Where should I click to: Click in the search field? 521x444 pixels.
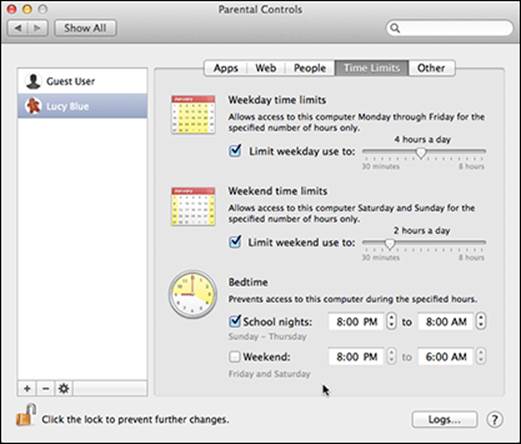coord(450,28)
